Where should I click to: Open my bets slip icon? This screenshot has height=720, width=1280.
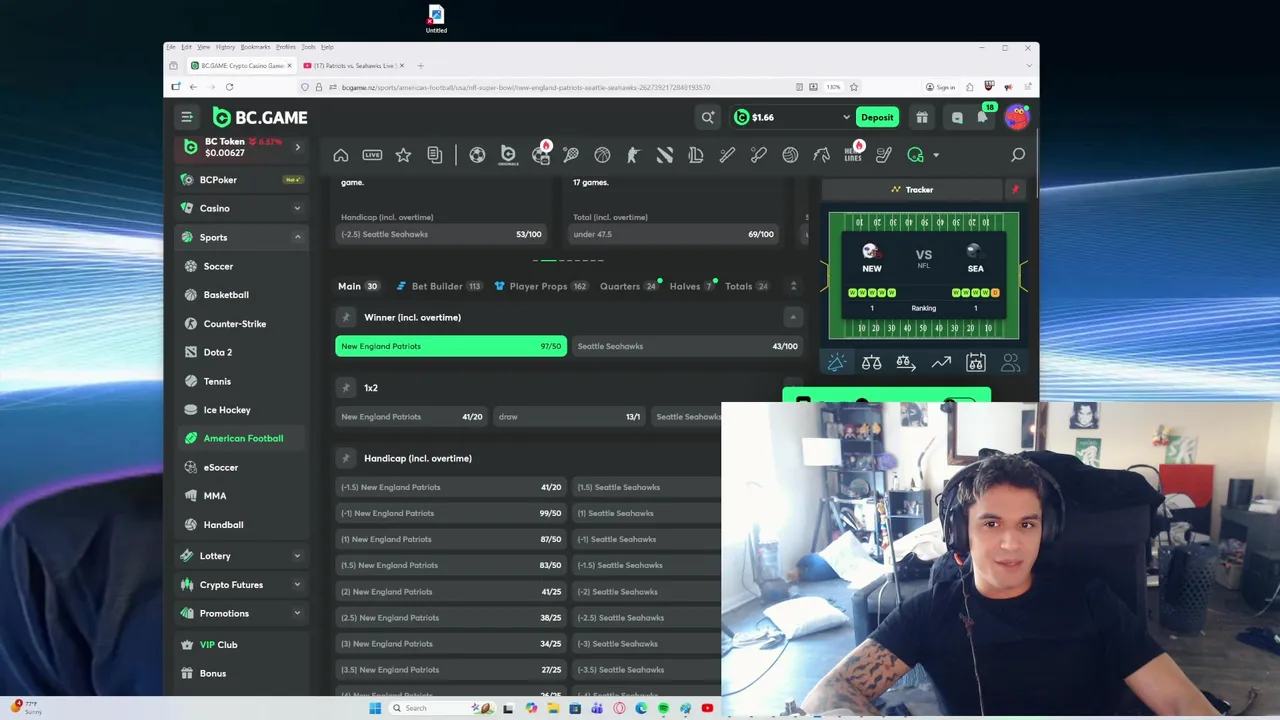[x=434, y=155]
